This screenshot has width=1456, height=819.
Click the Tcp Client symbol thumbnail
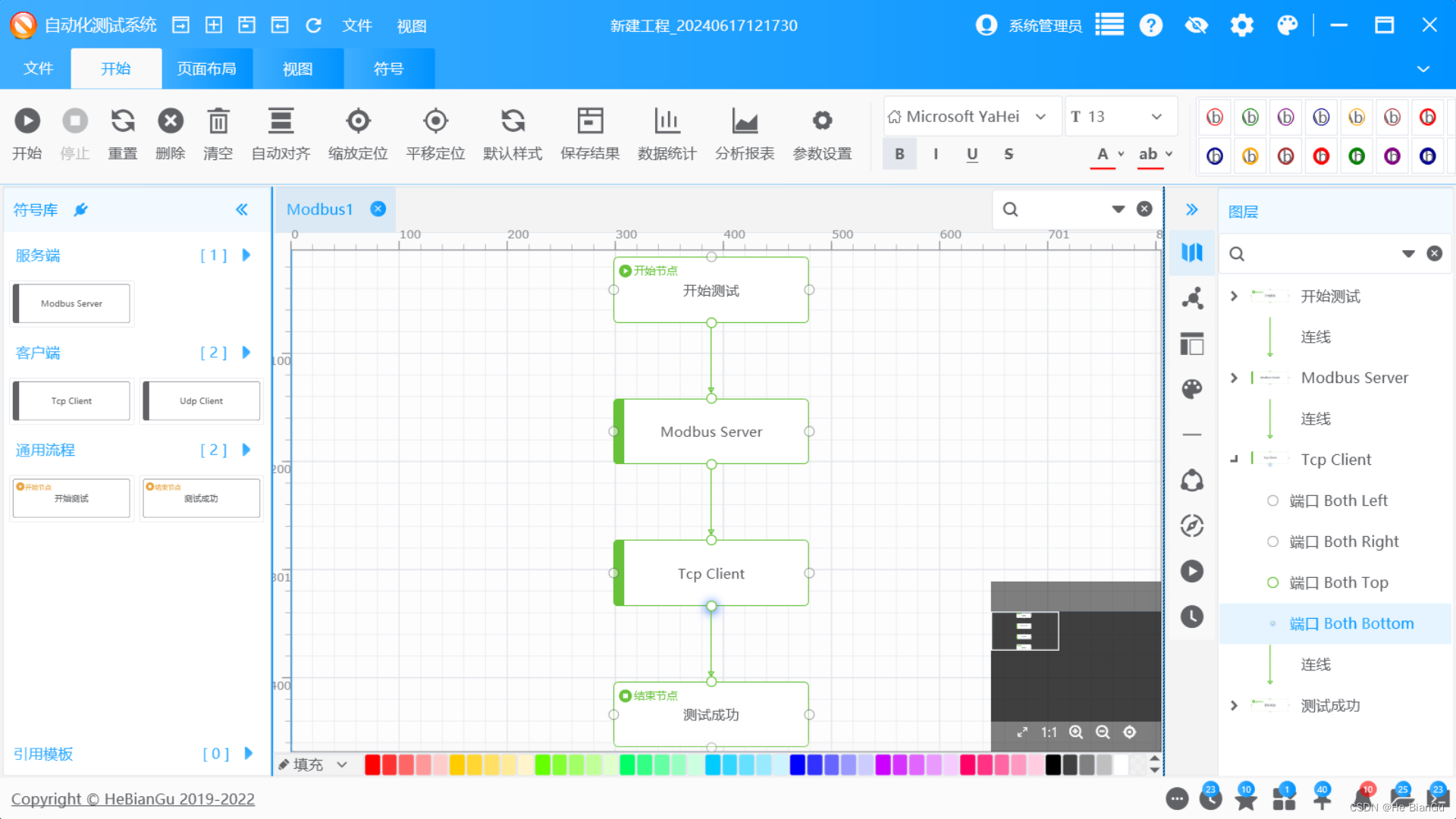(x=71, y=400)
